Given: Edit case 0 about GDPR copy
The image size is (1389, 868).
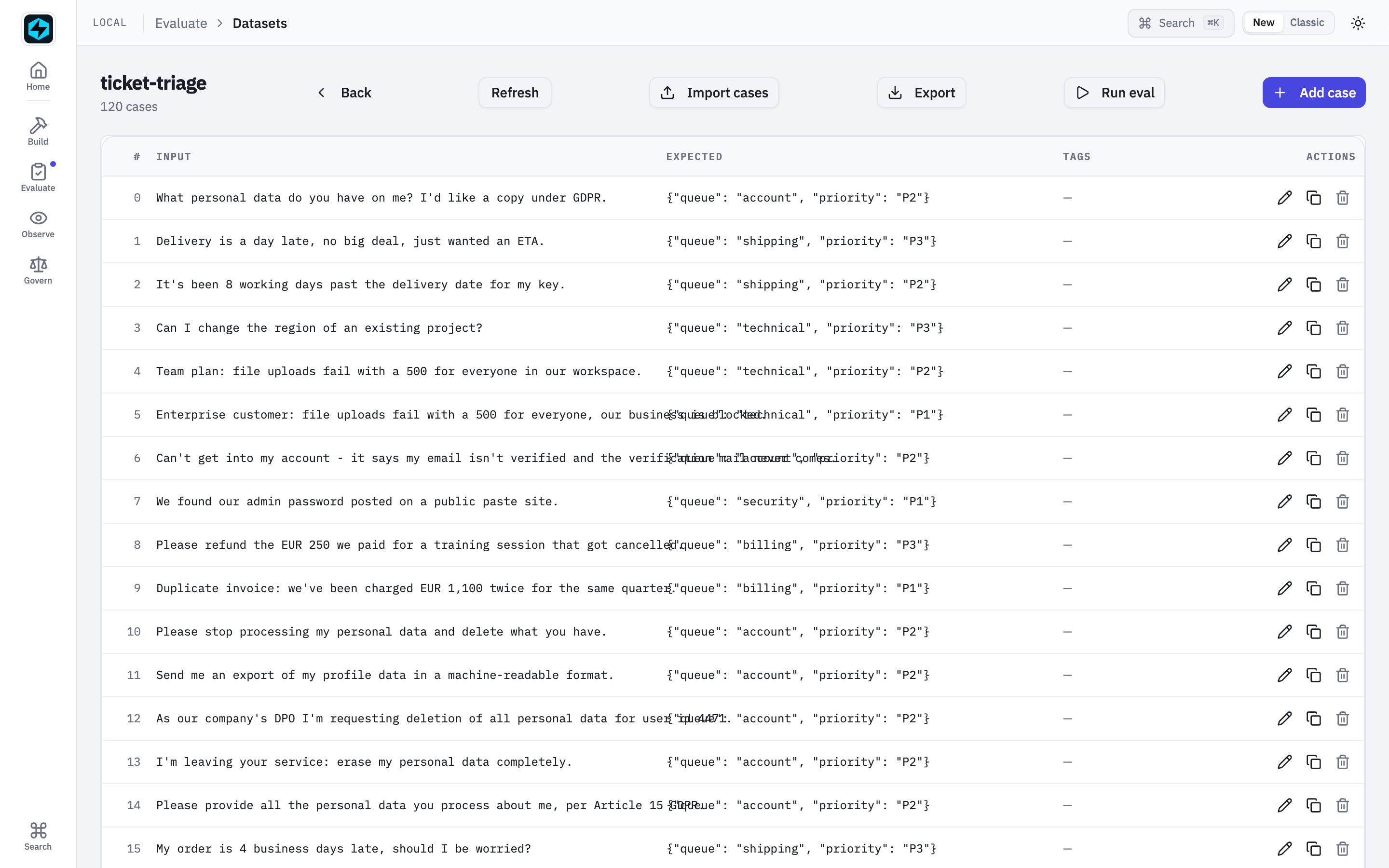Looking at the screenshot, I should coord(1284,198).
